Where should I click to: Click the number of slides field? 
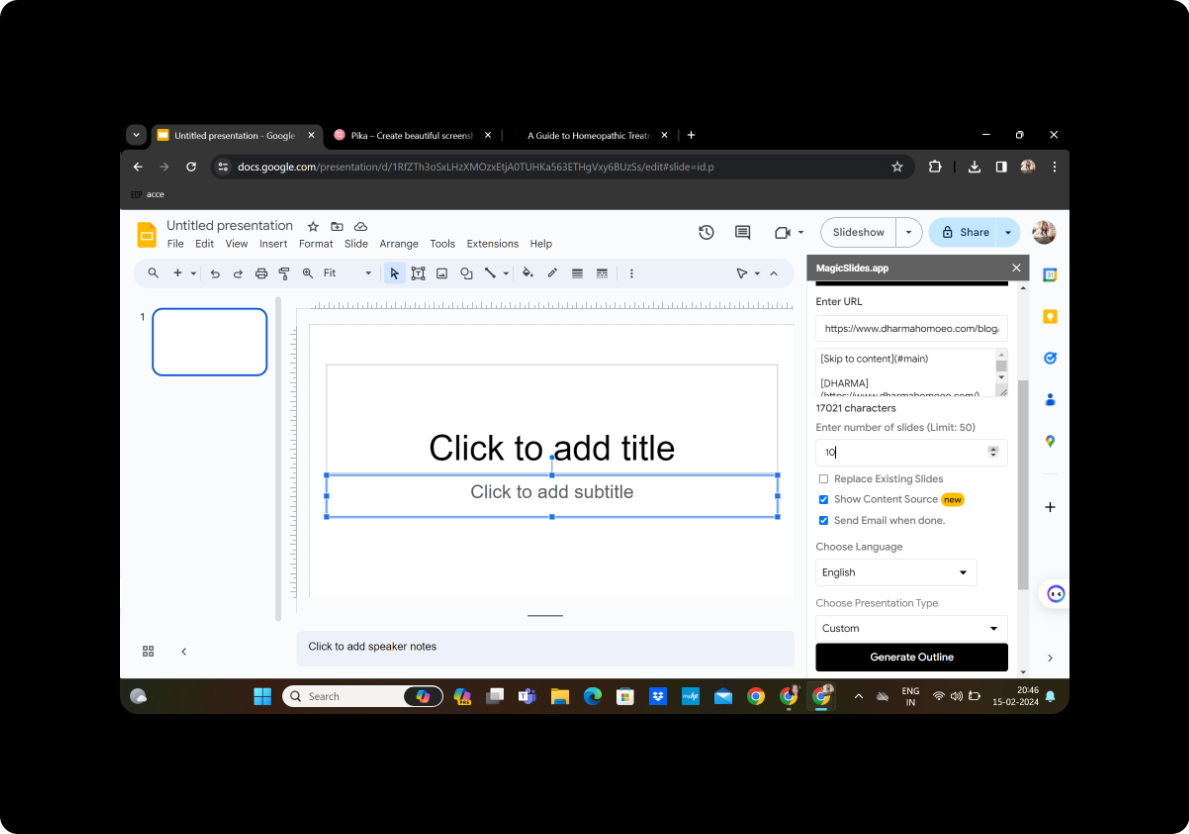tap(911, 452)
